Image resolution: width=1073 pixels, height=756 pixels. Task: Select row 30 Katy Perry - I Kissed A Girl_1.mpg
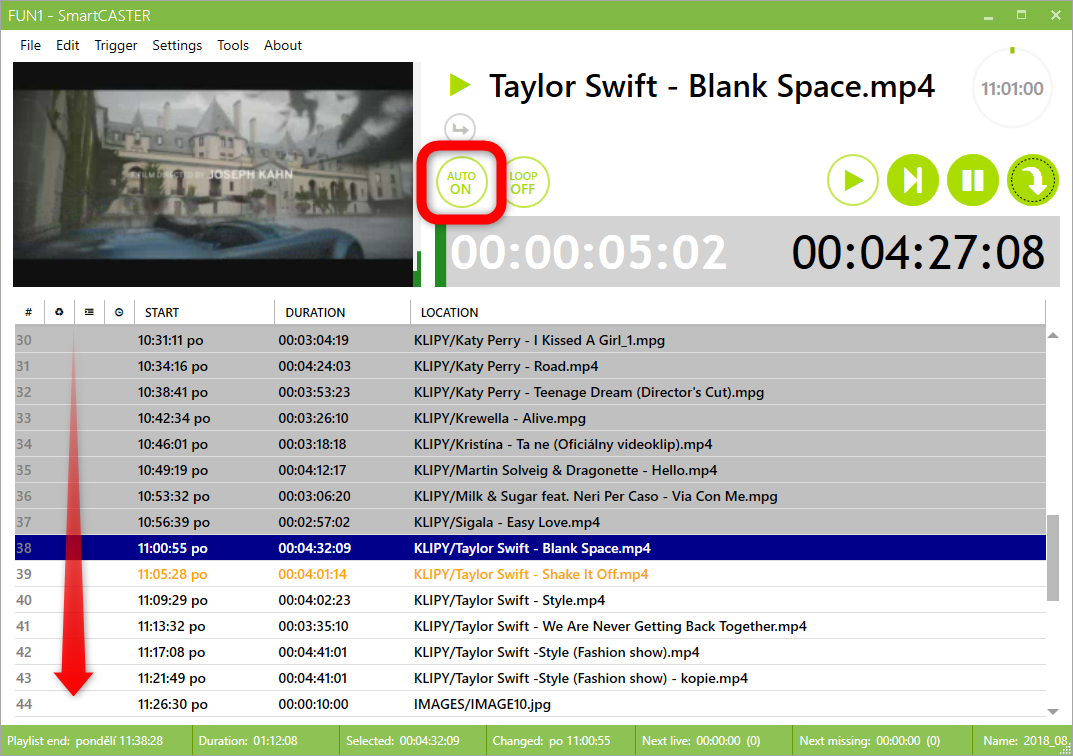pyautogui.click(x=530, y=340)
